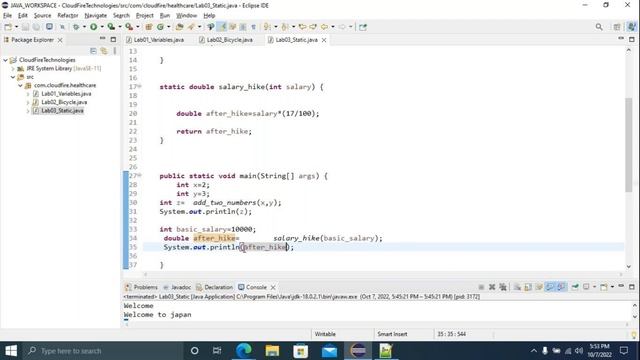The width and height of the screenshot is (640, 360).
Task: Click the New Java Package icon
Action: click(149, 27)
